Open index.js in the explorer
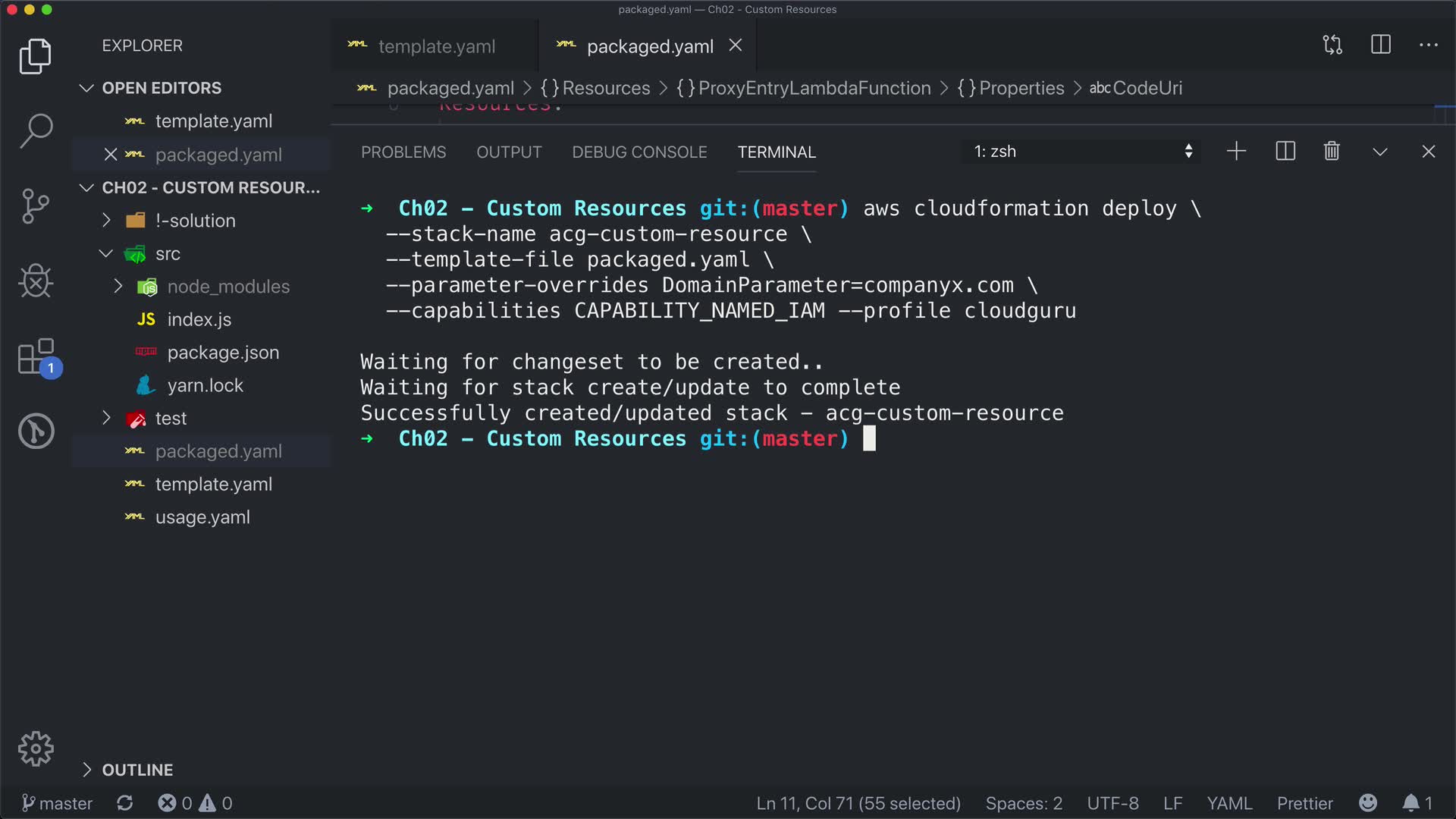The height and width of the screenshot is (819, 1456). click(199, 320)
